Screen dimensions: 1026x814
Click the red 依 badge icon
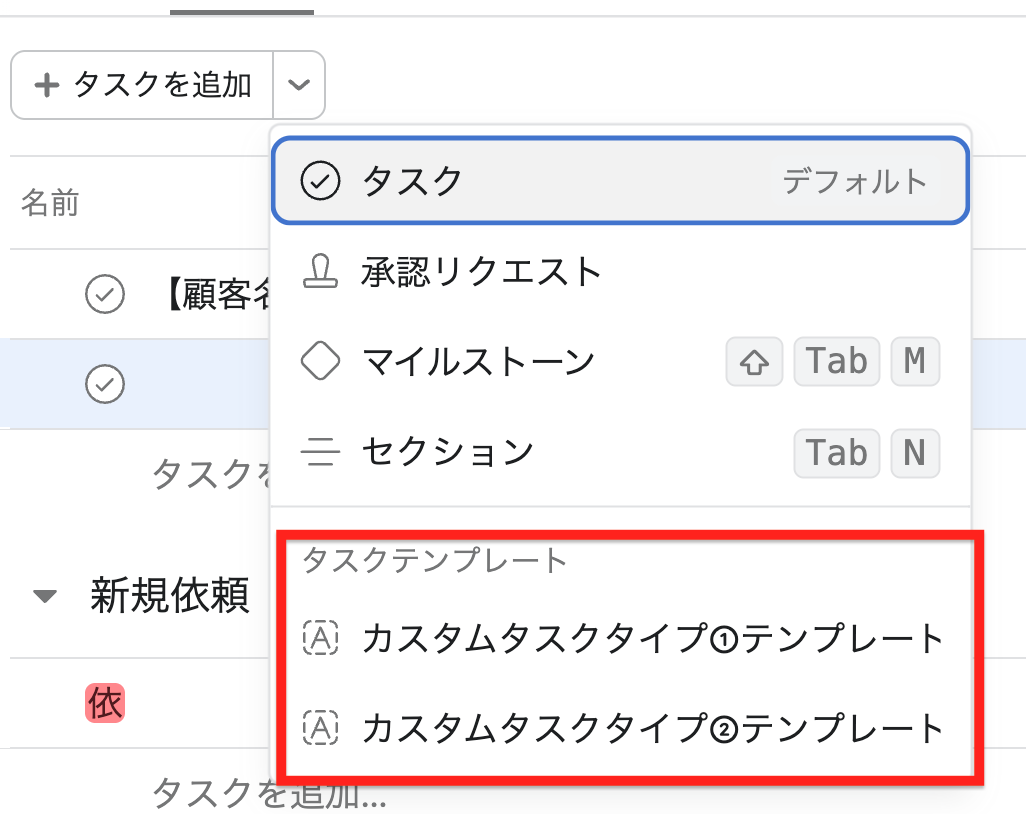[x=105, y=703]
